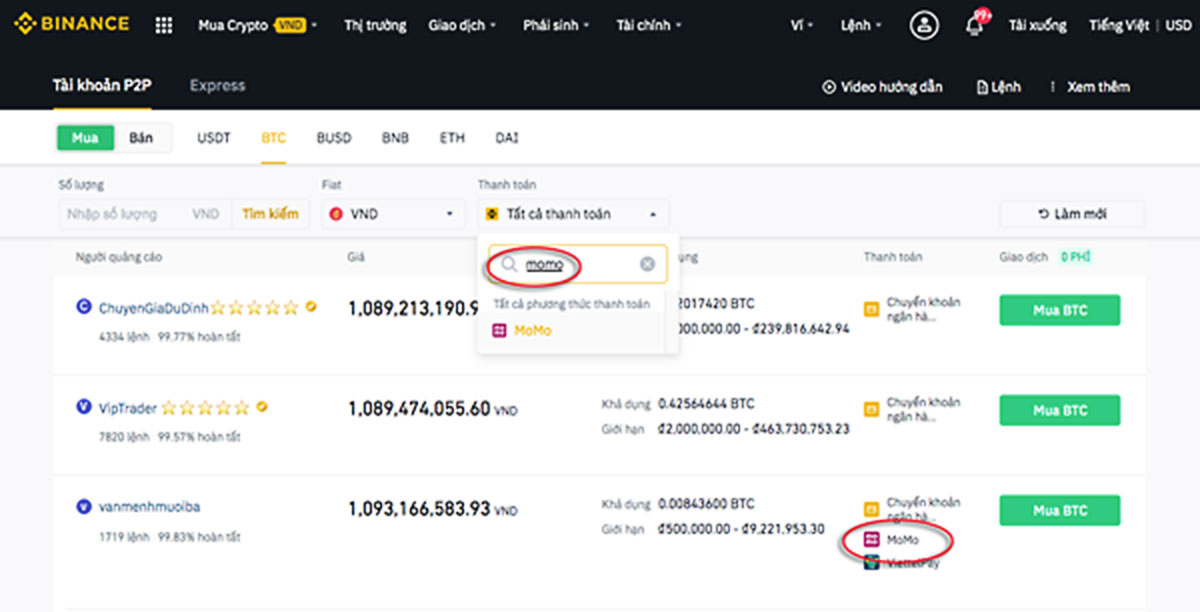Screen dimensions: 1200x612
Task: Switch to the Express tab
Action: click(x=217, y=86)
